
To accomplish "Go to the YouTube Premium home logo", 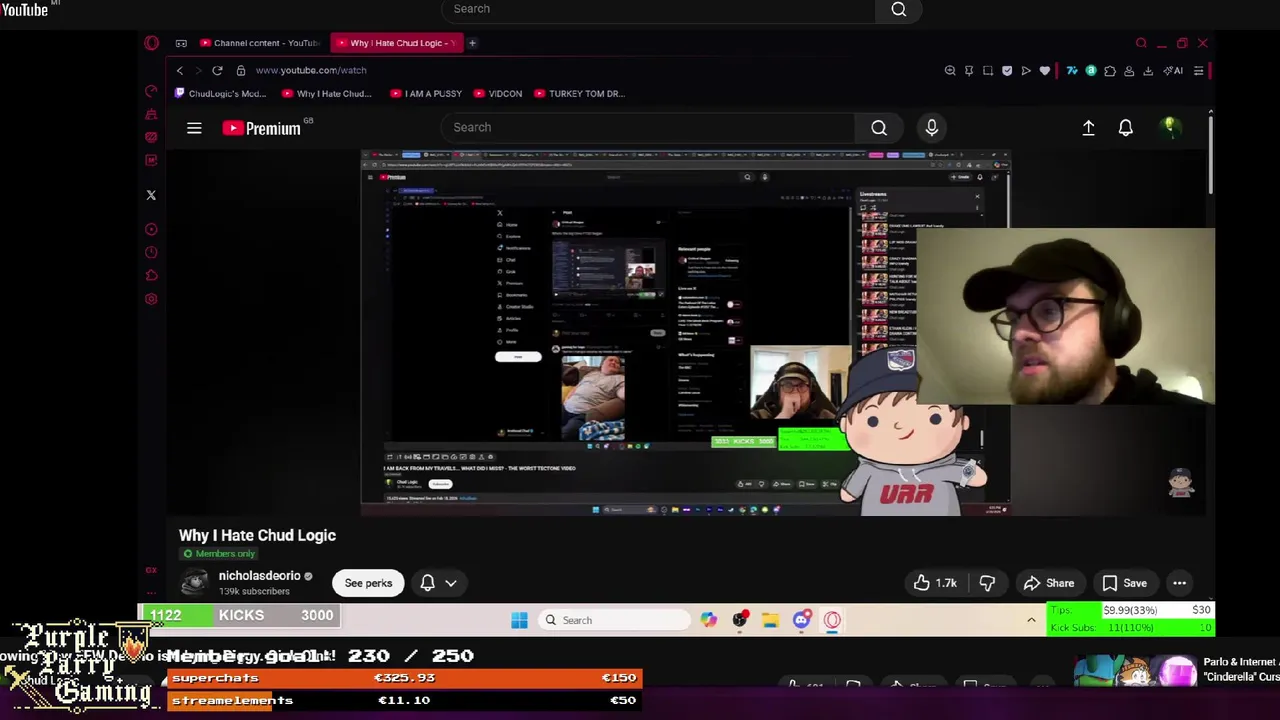I will 261,128.
